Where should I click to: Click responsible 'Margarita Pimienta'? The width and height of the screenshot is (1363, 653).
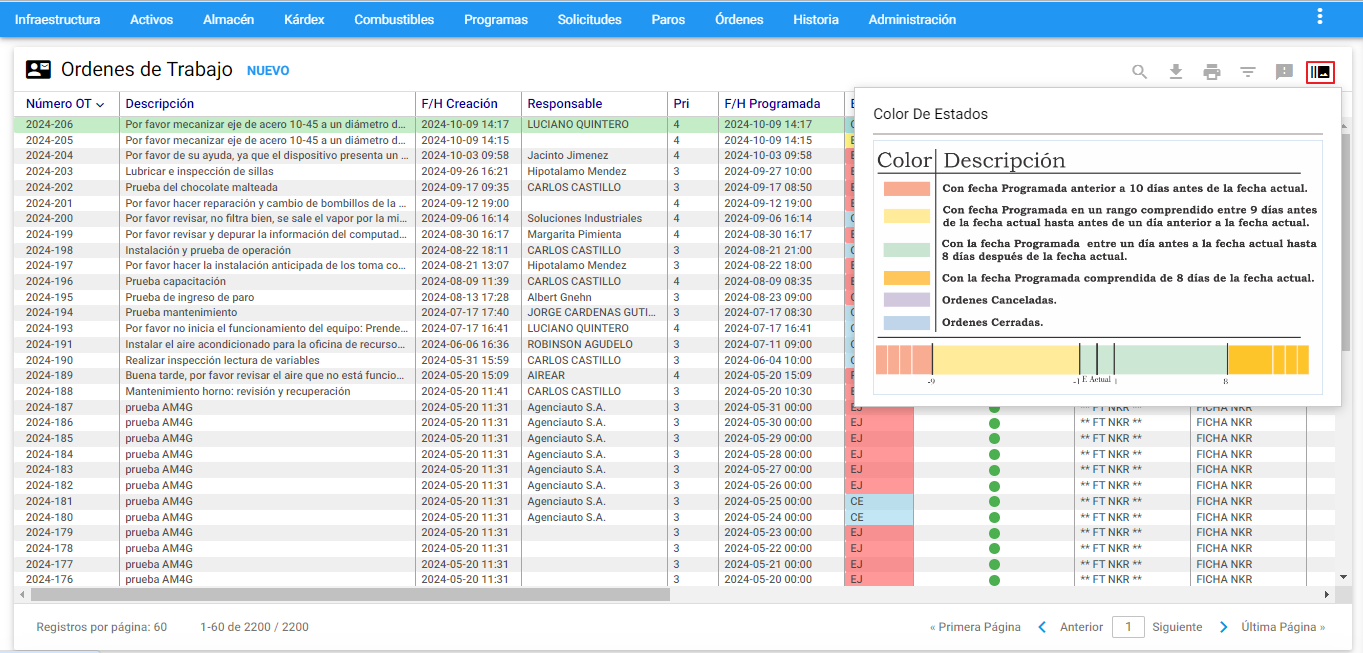coord(575,234)
